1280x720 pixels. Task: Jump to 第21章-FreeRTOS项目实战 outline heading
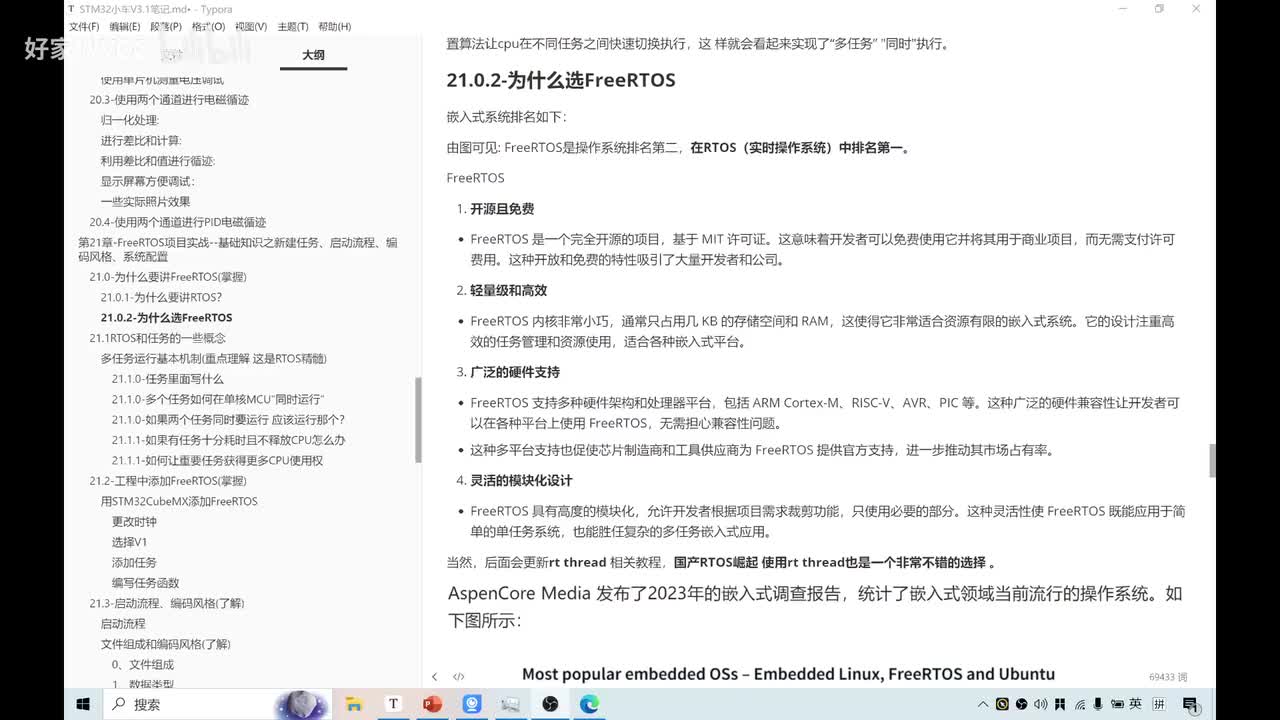238,249
